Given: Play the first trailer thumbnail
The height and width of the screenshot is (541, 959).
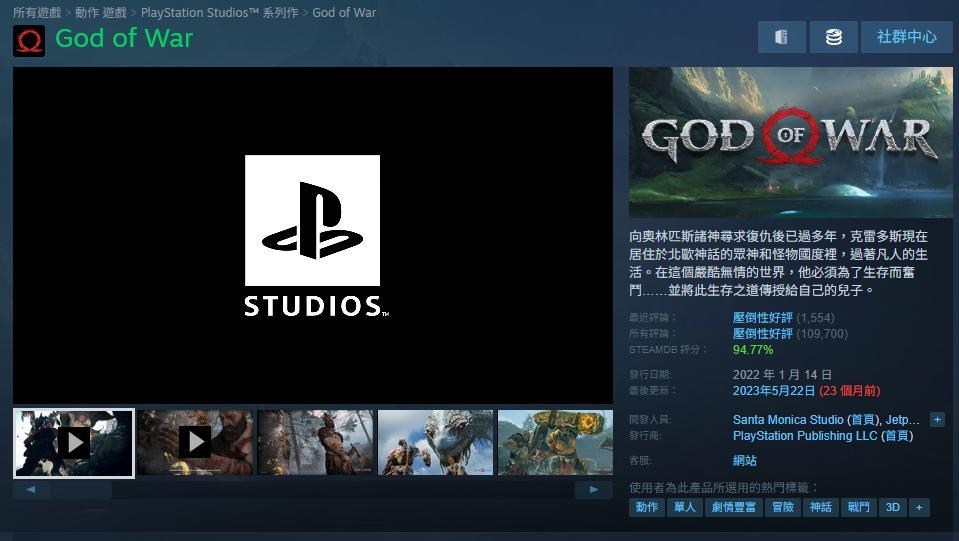Looking at the screenshot, I should (73, 443).
